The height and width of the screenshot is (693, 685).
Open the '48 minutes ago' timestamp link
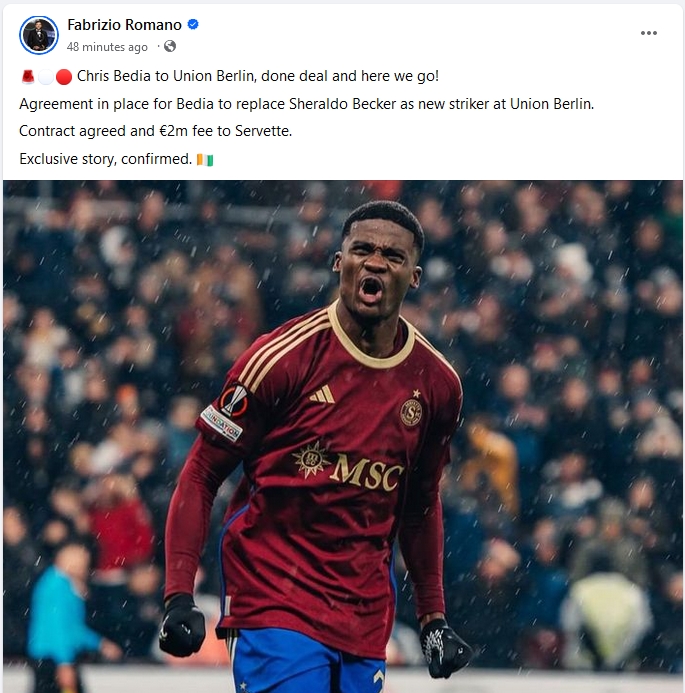[x=107, y=46]
